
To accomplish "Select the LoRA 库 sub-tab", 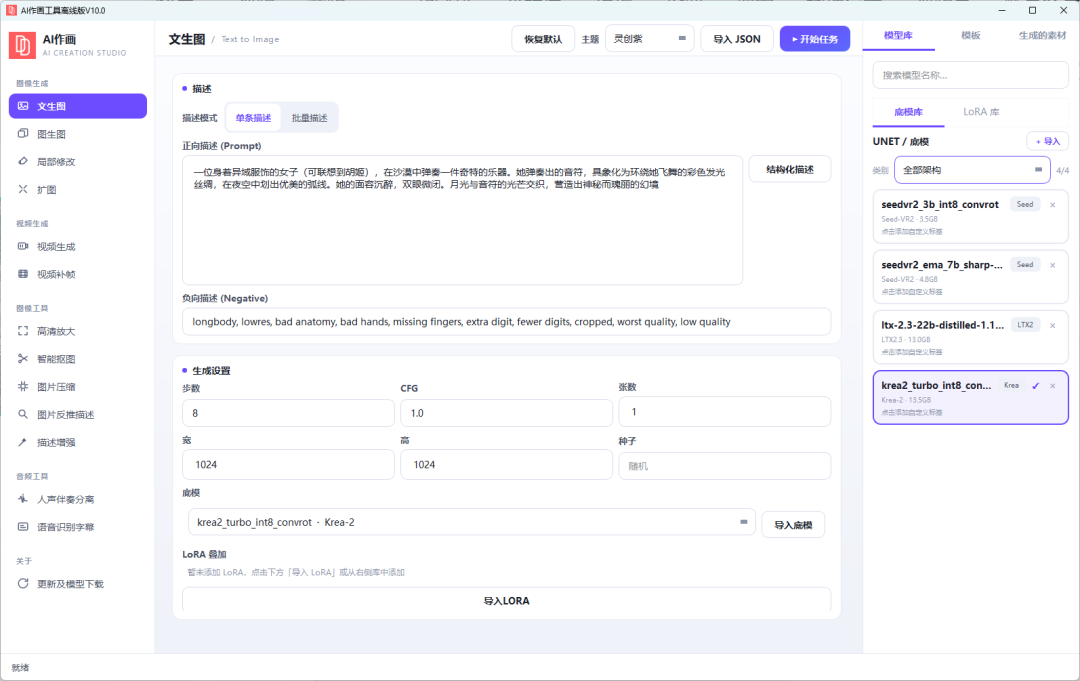I will [x=981, y=112].
